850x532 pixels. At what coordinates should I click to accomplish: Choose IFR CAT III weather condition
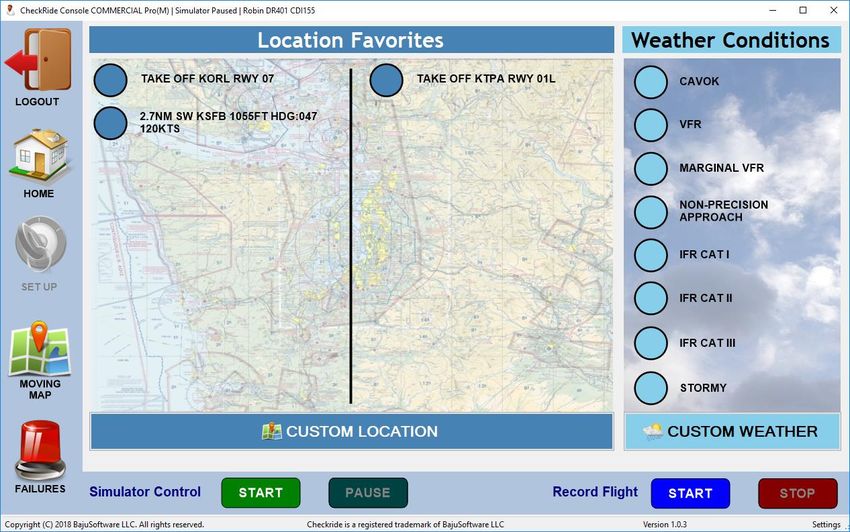[x=651, y=343]
